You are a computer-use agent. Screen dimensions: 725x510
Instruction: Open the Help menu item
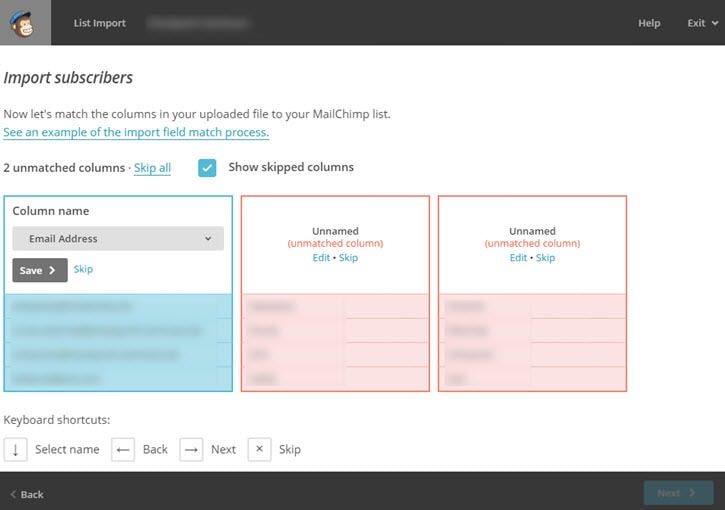pyautogui.click(x=649, y=23)
